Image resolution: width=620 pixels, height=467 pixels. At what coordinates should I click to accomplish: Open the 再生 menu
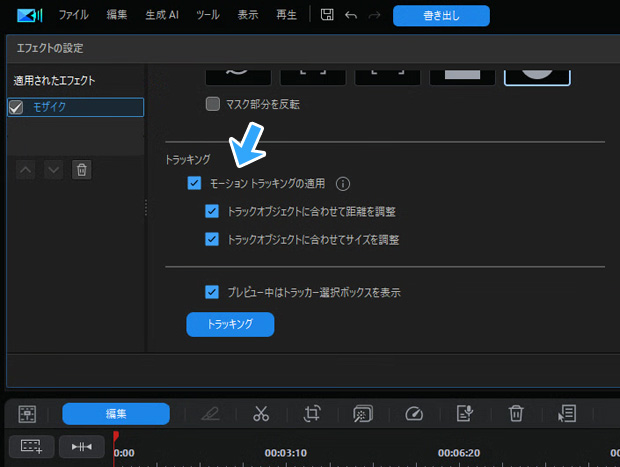pos(287,15)
